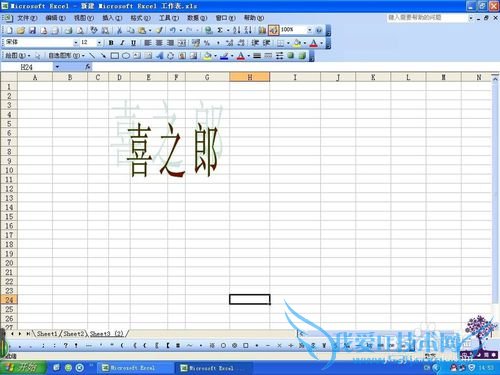Toggle Italic formatting
This screenshot has height=375, width=500.
122,43
